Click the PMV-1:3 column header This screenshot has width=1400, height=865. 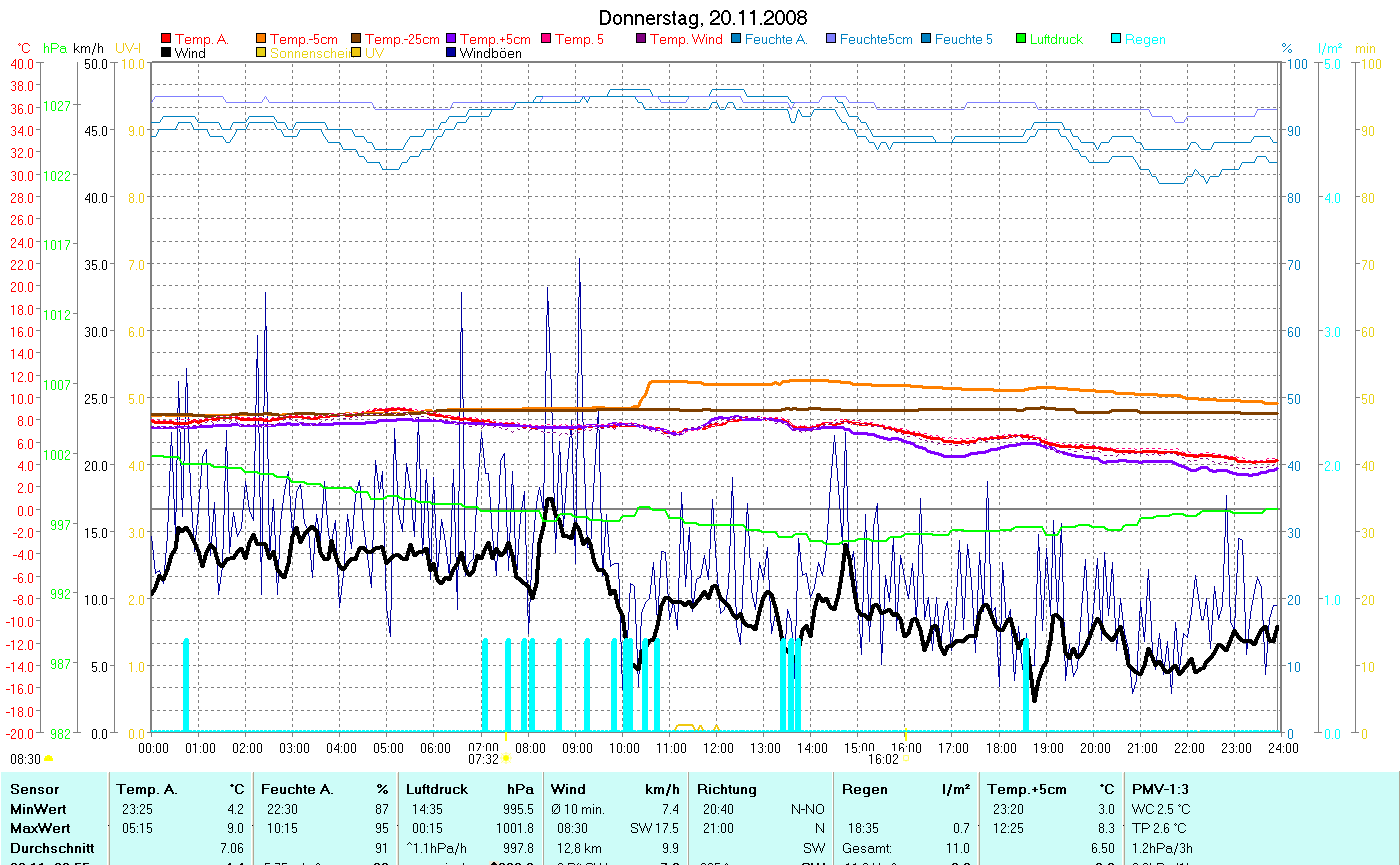(x=1160, y=789)
